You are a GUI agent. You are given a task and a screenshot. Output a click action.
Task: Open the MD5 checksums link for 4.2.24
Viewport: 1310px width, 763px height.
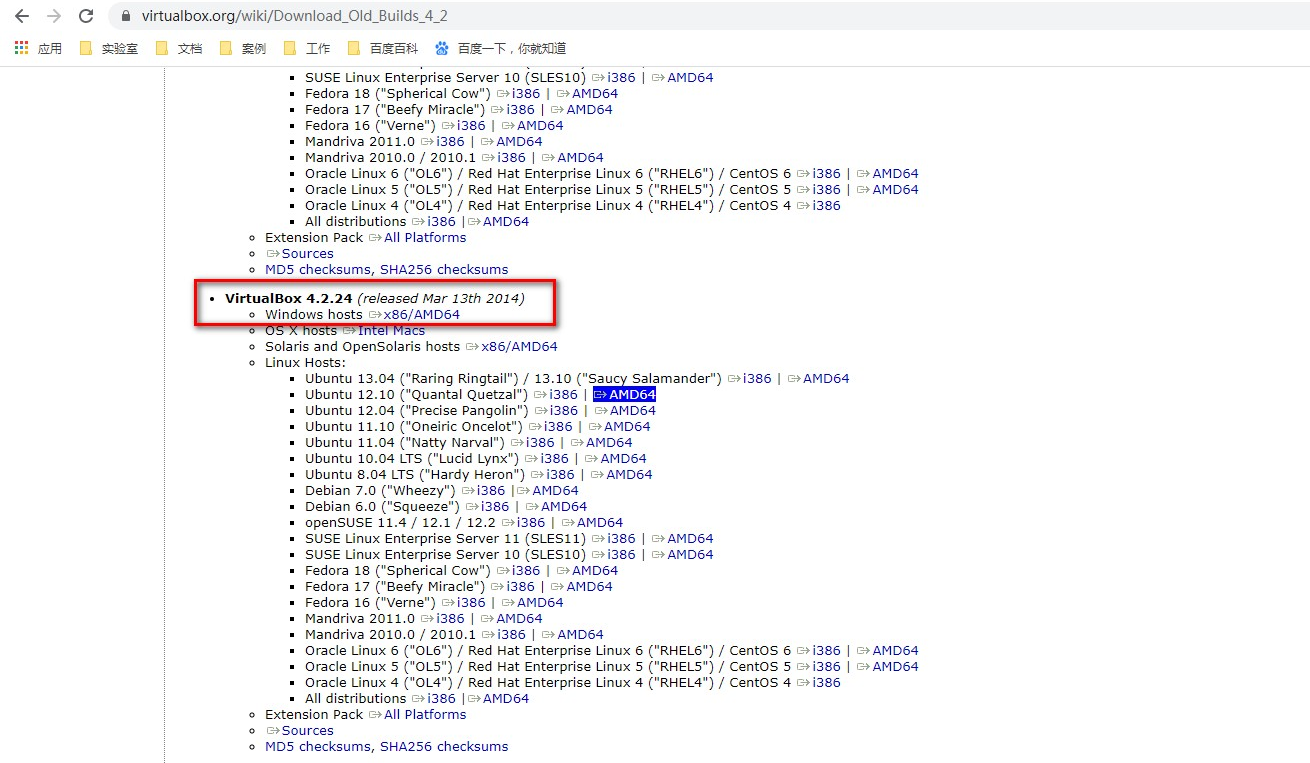coord(319,747)
